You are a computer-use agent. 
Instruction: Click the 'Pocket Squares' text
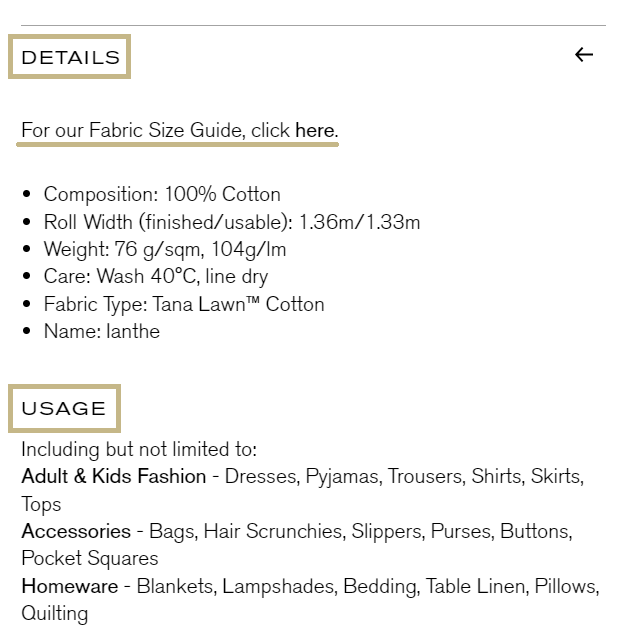point(90,558)
